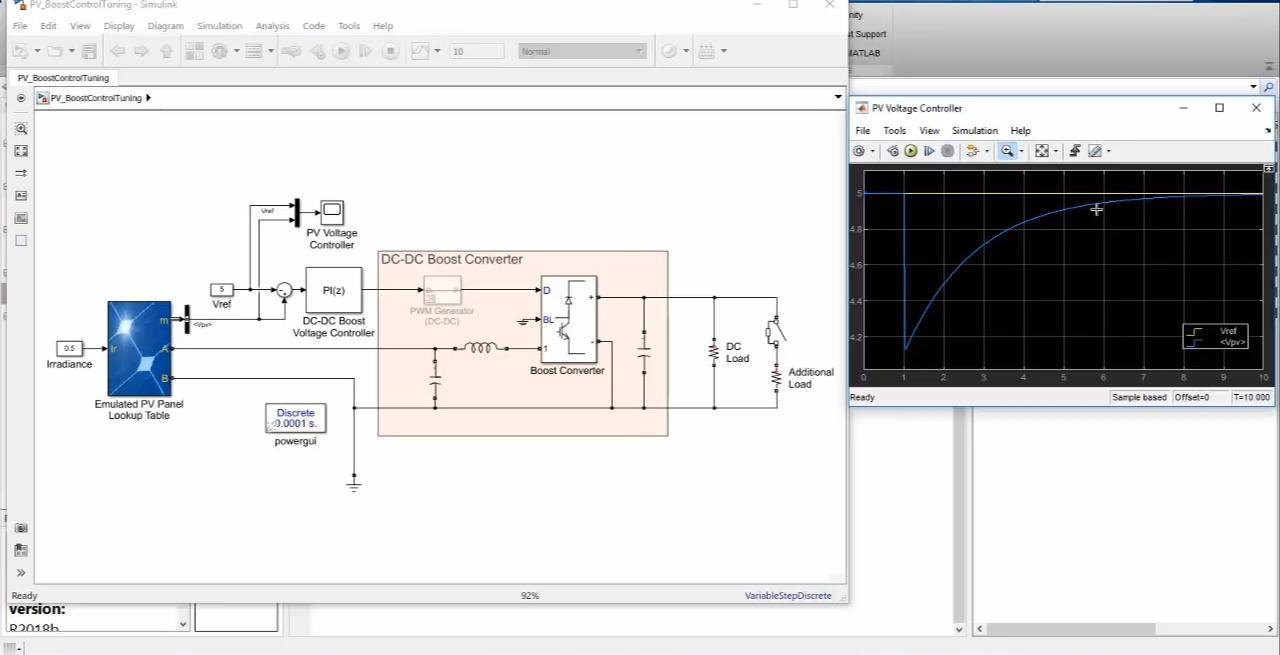Open the powergui Discrete block
Viewport: 1280px width, 655px height.
point(295,418)
